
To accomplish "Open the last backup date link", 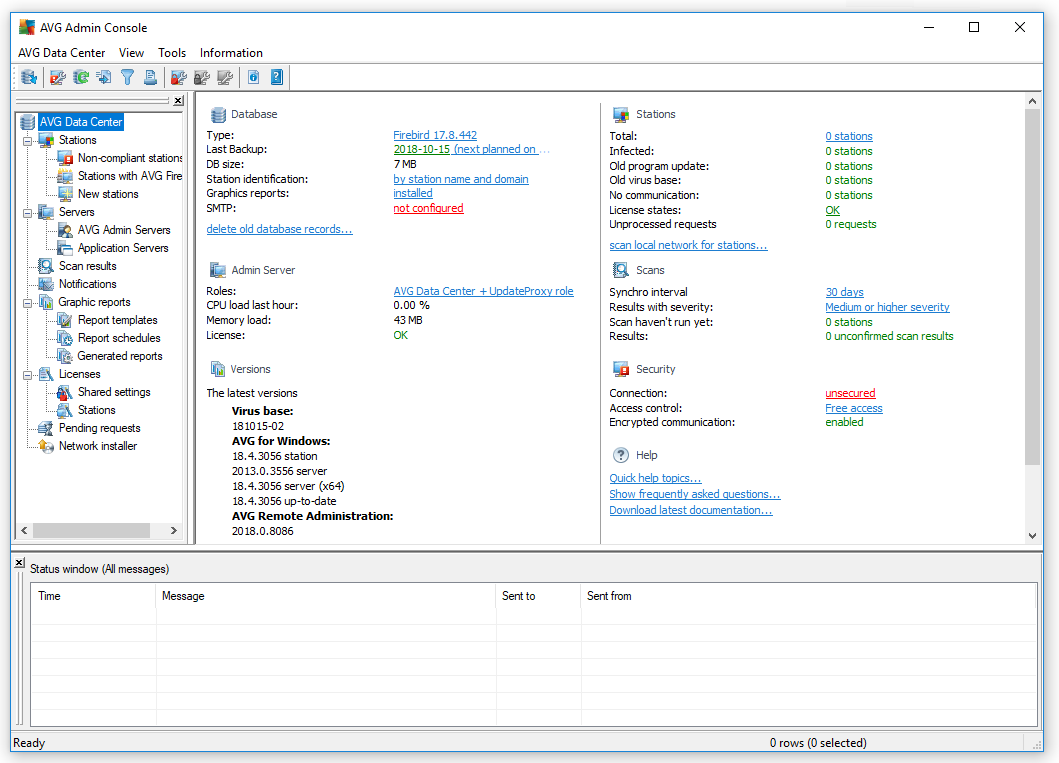I will (421, 149).
